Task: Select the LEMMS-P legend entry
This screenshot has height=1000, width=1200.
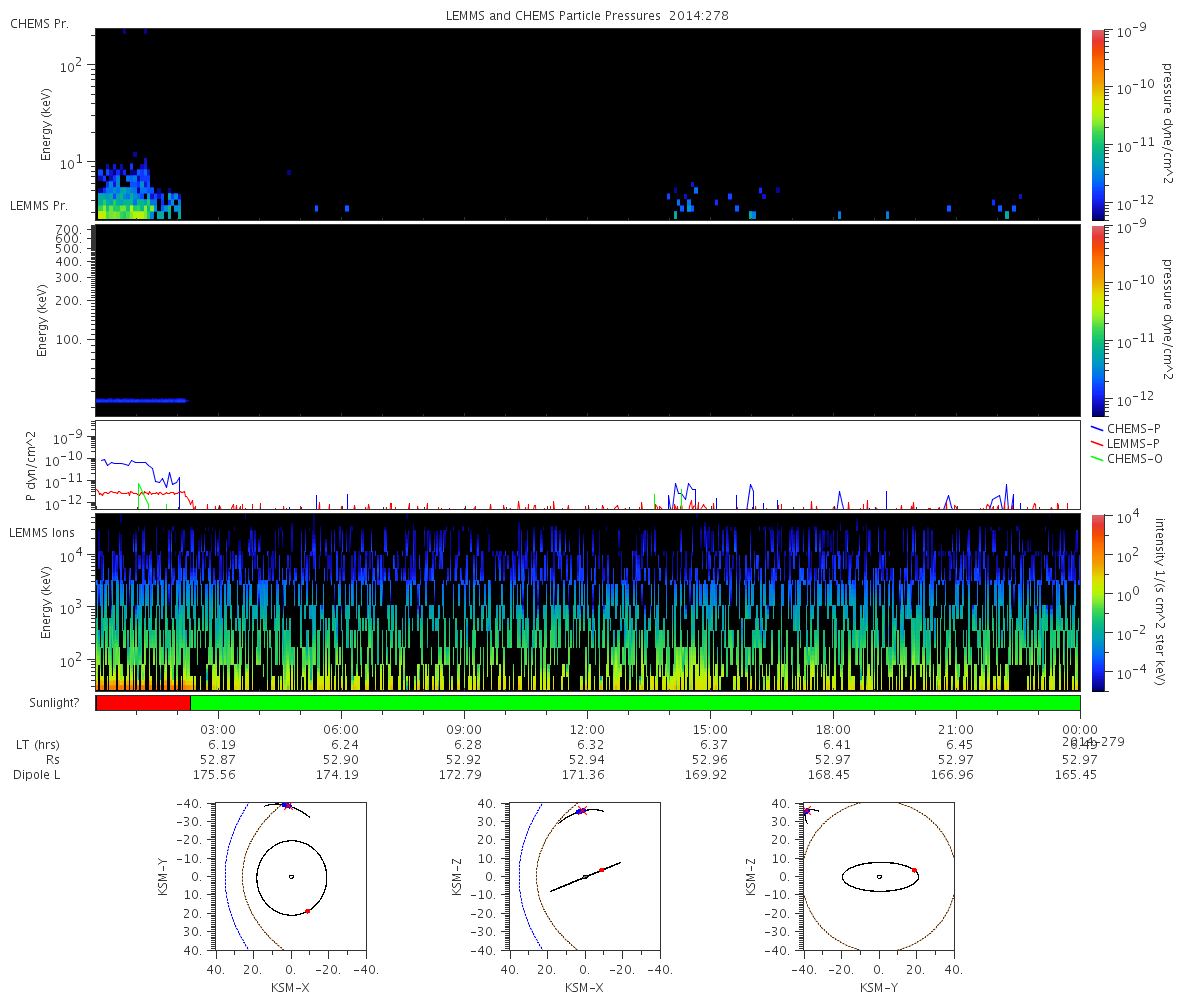Action: [x=1133, y=443]
